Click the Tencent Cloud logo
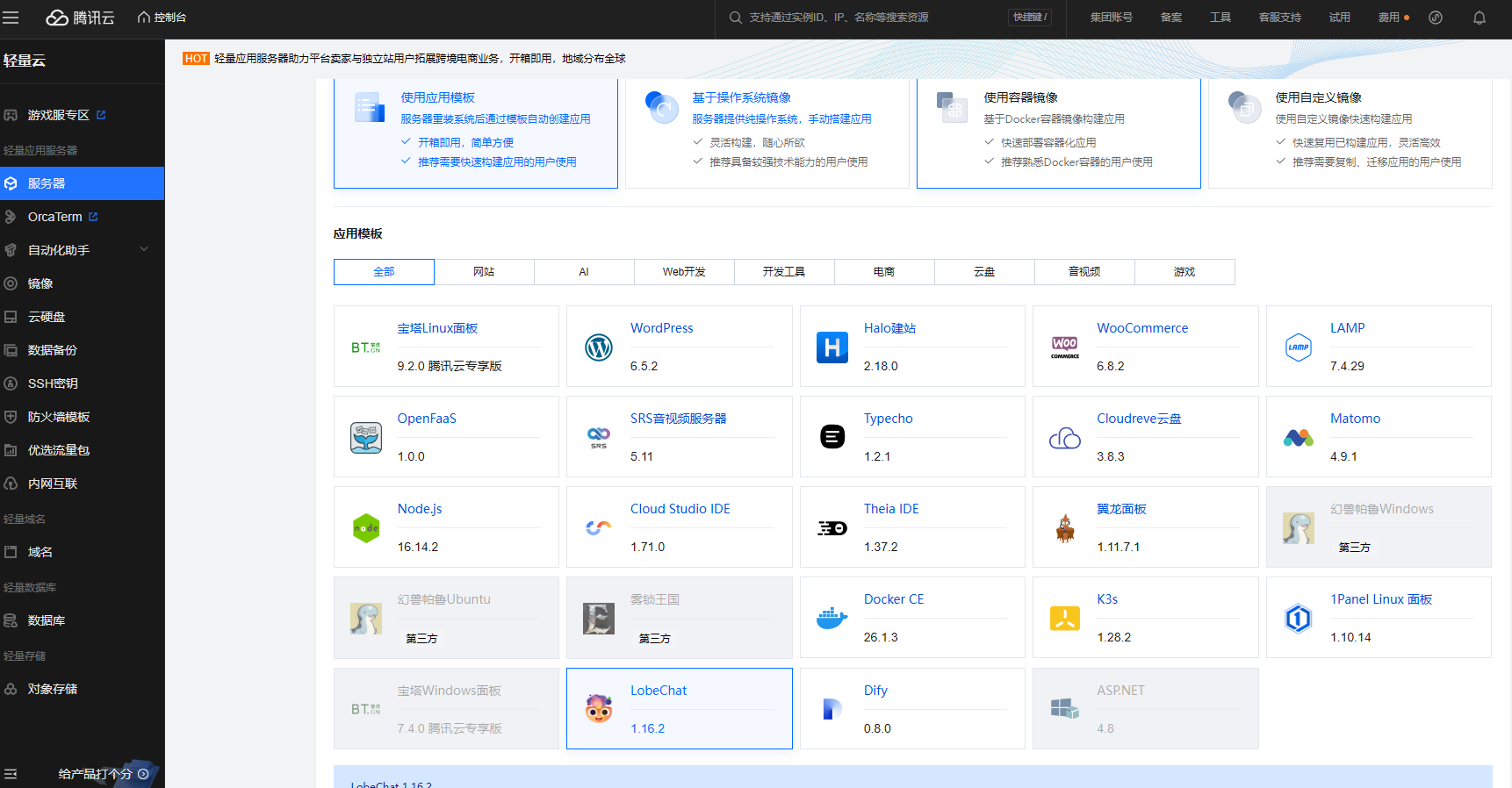This screenshot has height=788, width=1512. click(x=81, y=18)
